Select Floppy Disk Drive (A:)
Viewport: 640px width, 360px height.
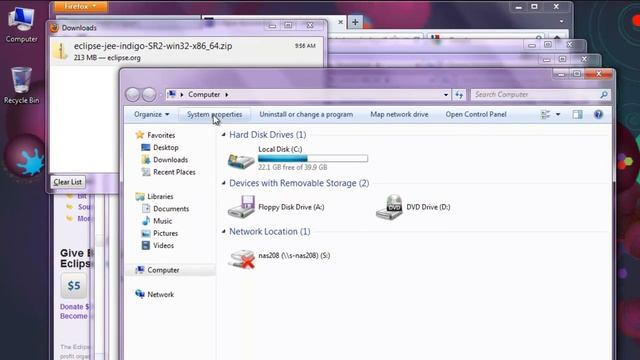(x=276, y=207)
